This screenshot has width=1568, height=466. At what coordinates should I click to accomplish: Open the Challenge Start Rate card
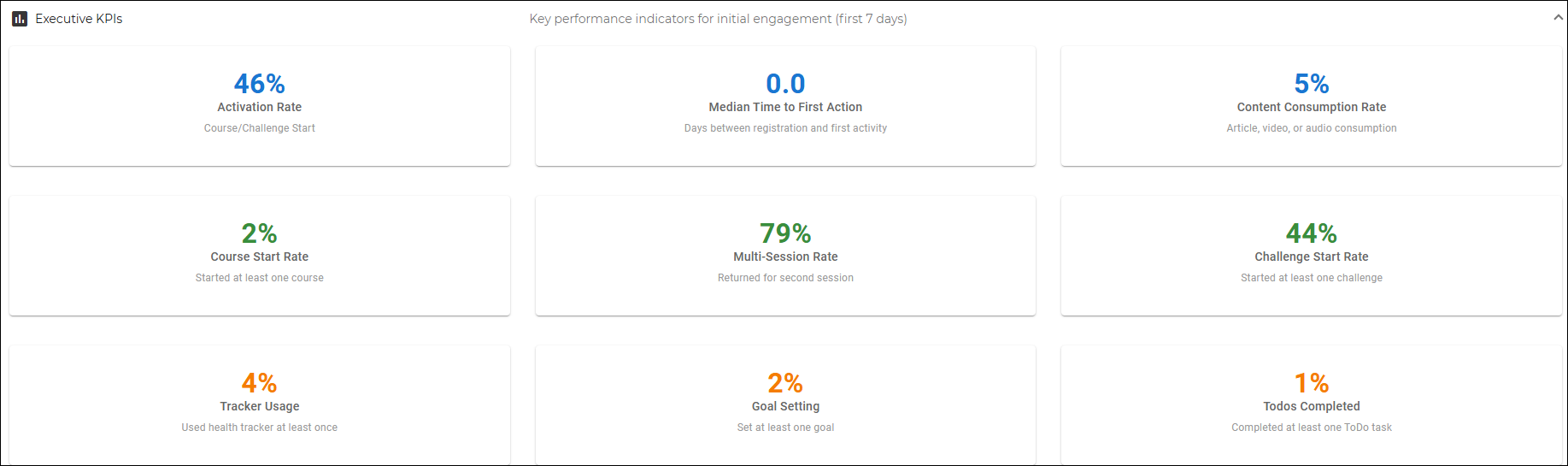pos(1312,256)
